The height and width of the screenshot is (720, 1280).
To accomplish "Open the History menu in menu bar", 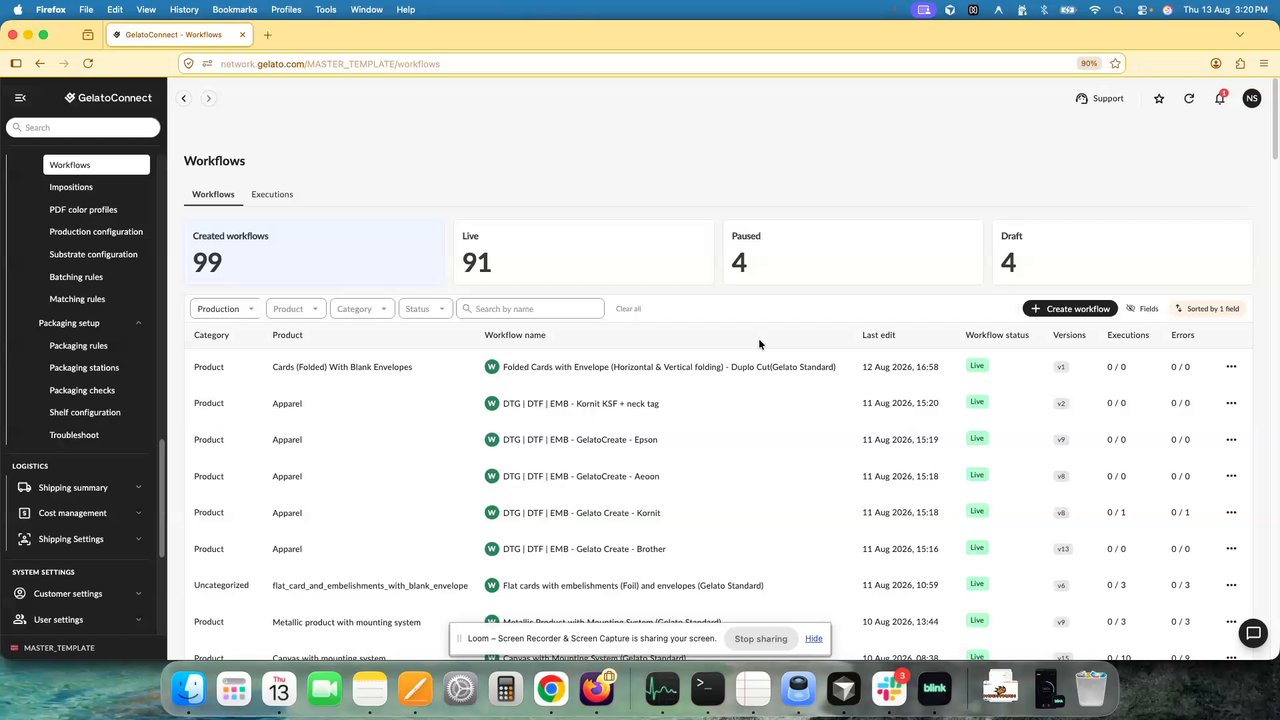I will 184,10.
